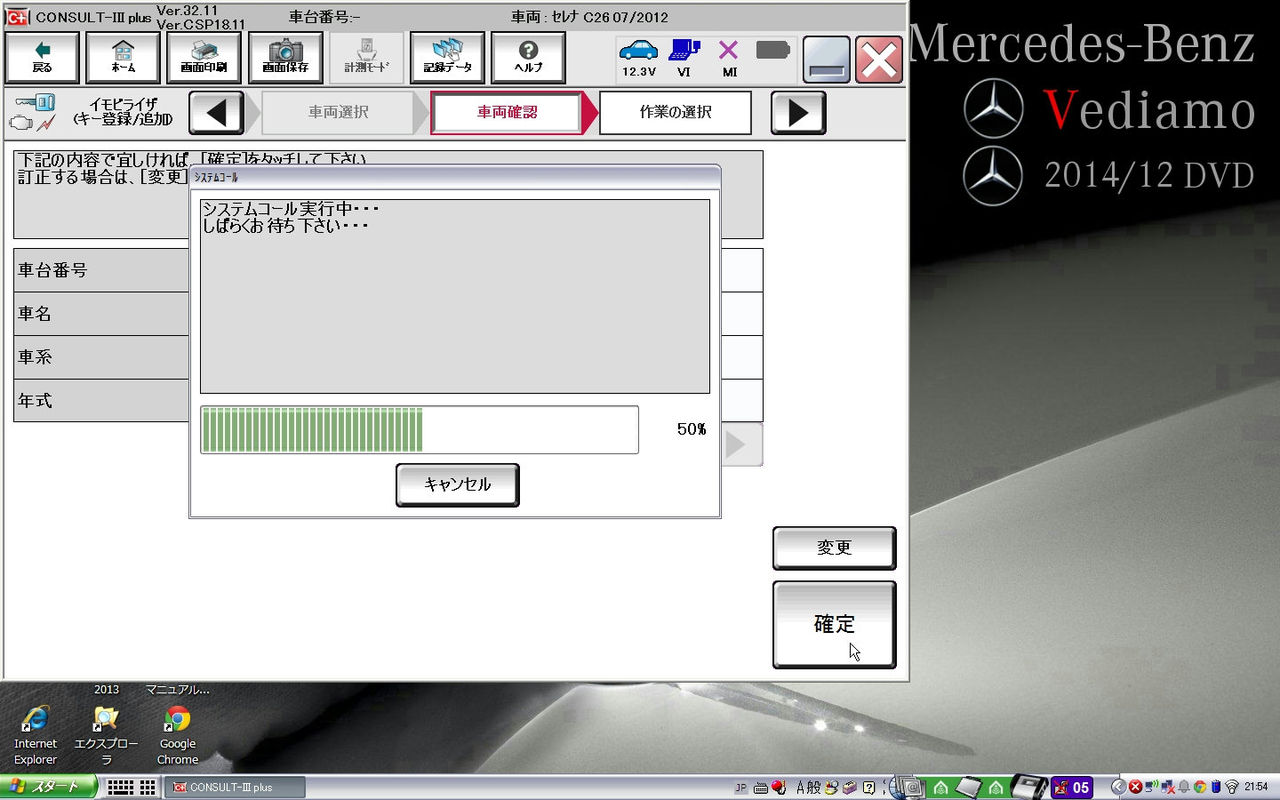Viewport: 1280px width, 800px height.
Task: Open Internet Explorer desktop shortcut
Action: [36, 734]
